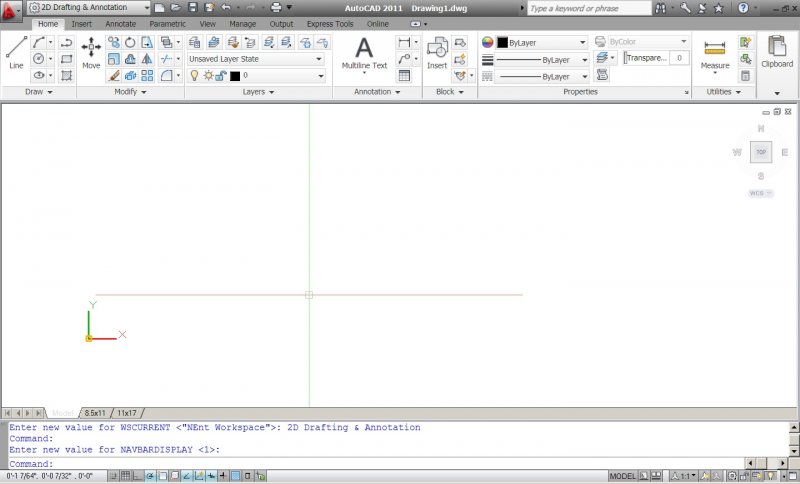Choose the Copy tool in Modify panel
The height and width of the screenshot is (484, 800).
[x=114, y=43]
